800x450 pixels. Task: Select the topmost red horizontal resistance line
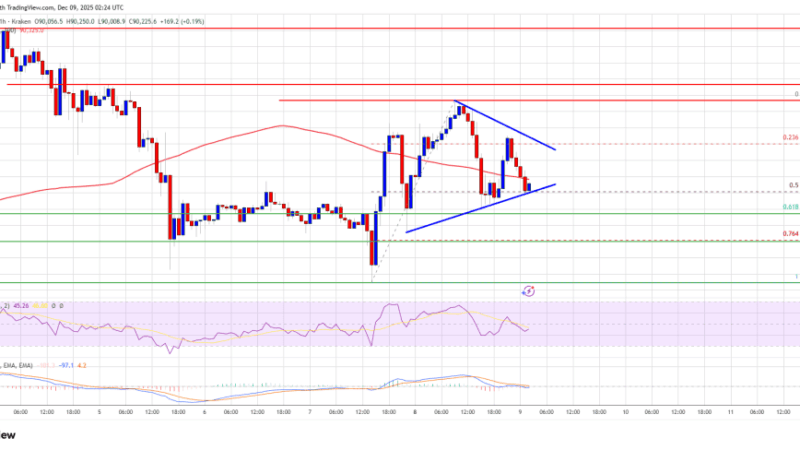400,29
